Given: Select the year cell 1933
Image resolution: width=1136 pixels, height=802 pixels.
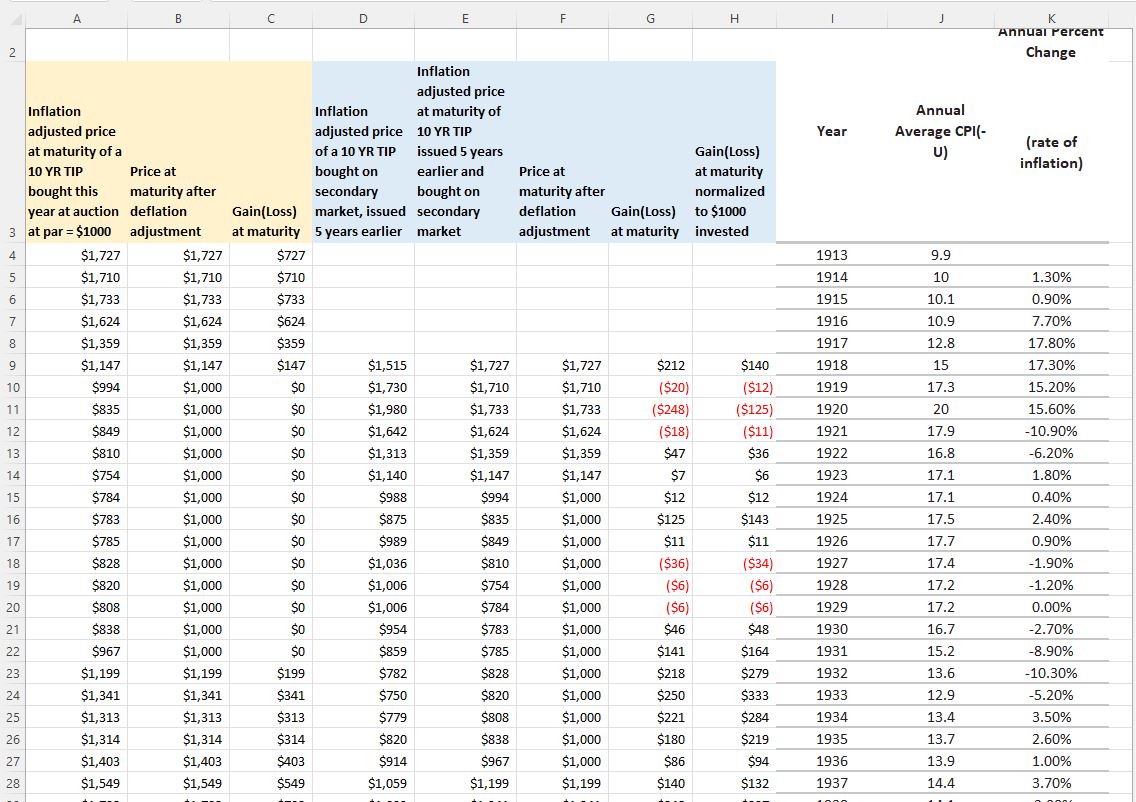Looking at the screenshot, I should [832, 696].
